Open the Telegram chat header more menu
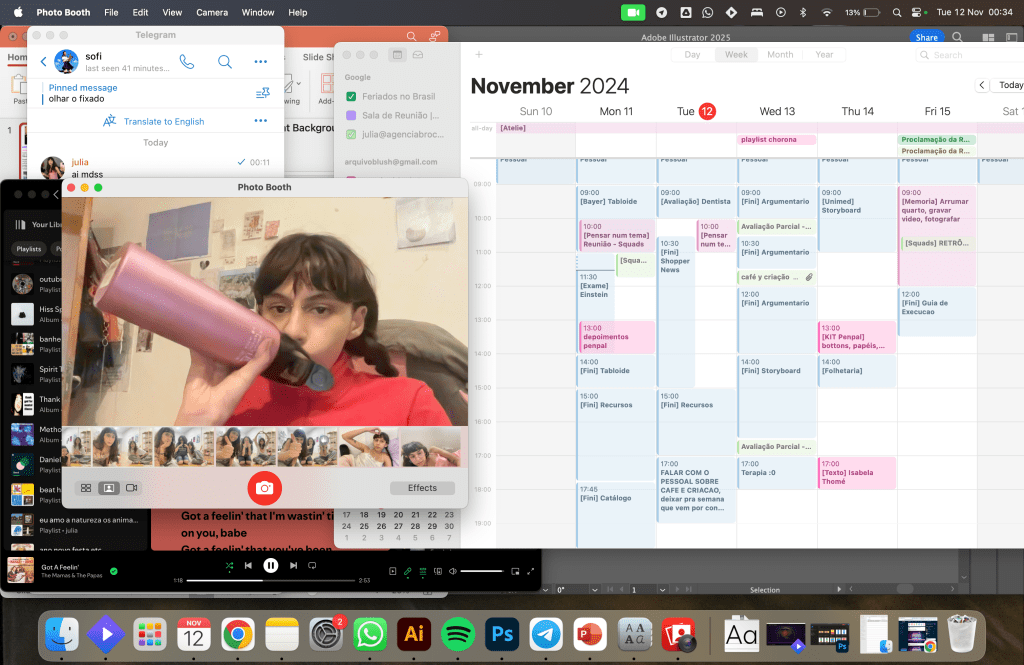Viewport: 1024px width, 665px height. (261, 62)
